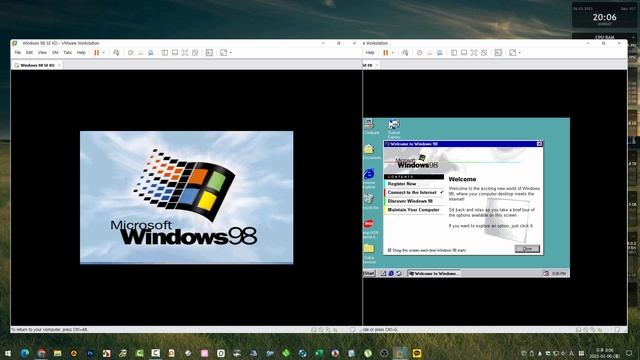The height and width of the screenshot is (360, 640).
Task: Toggle show this screen at startup checkbox
Action: pos(389,250)
